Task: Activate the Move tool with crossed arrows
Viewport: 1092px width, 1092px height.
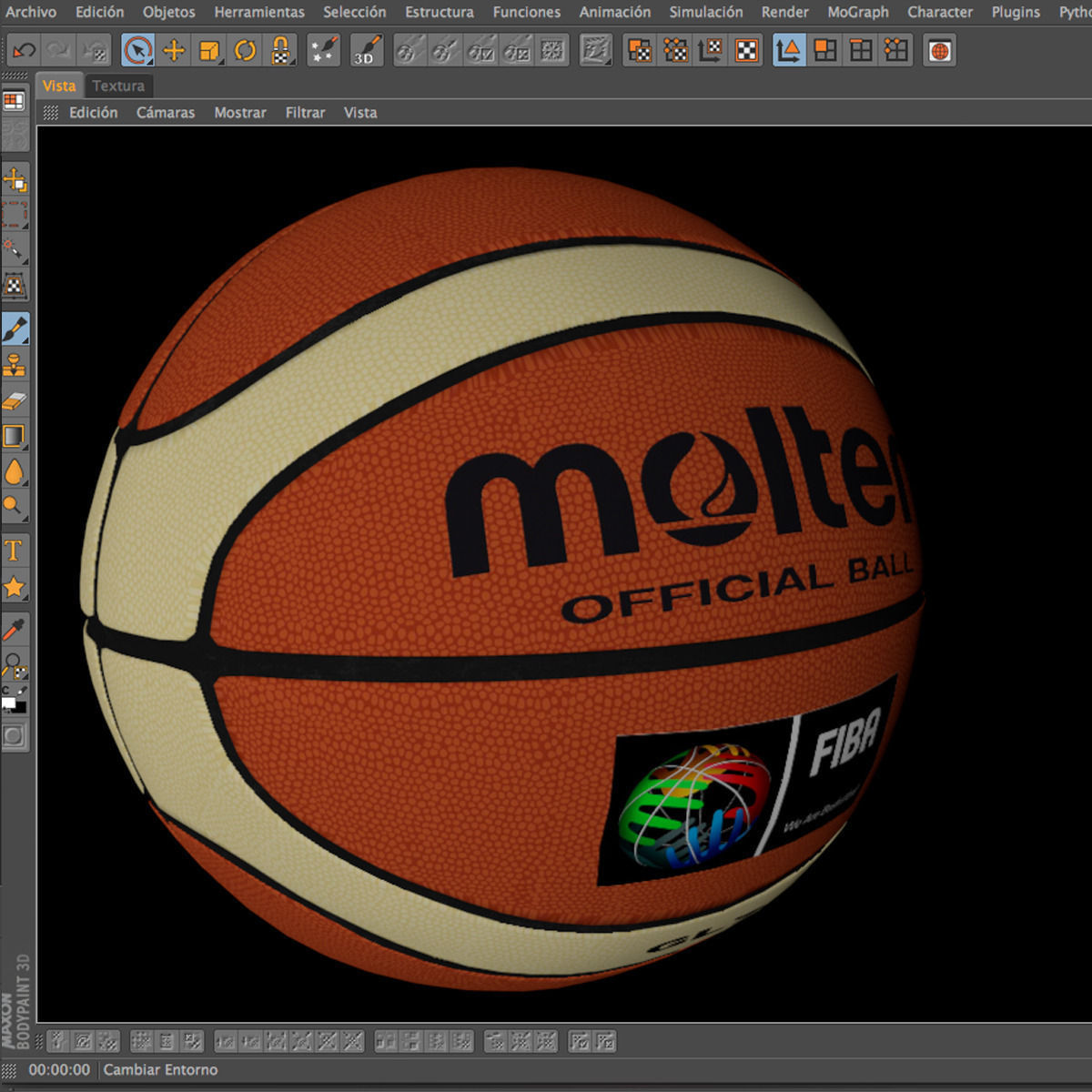Action: pos(174,50)
